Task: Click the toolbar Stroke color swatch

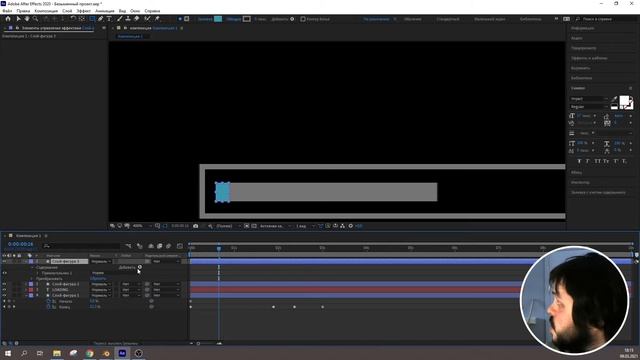Action: [x=247, y=19]
